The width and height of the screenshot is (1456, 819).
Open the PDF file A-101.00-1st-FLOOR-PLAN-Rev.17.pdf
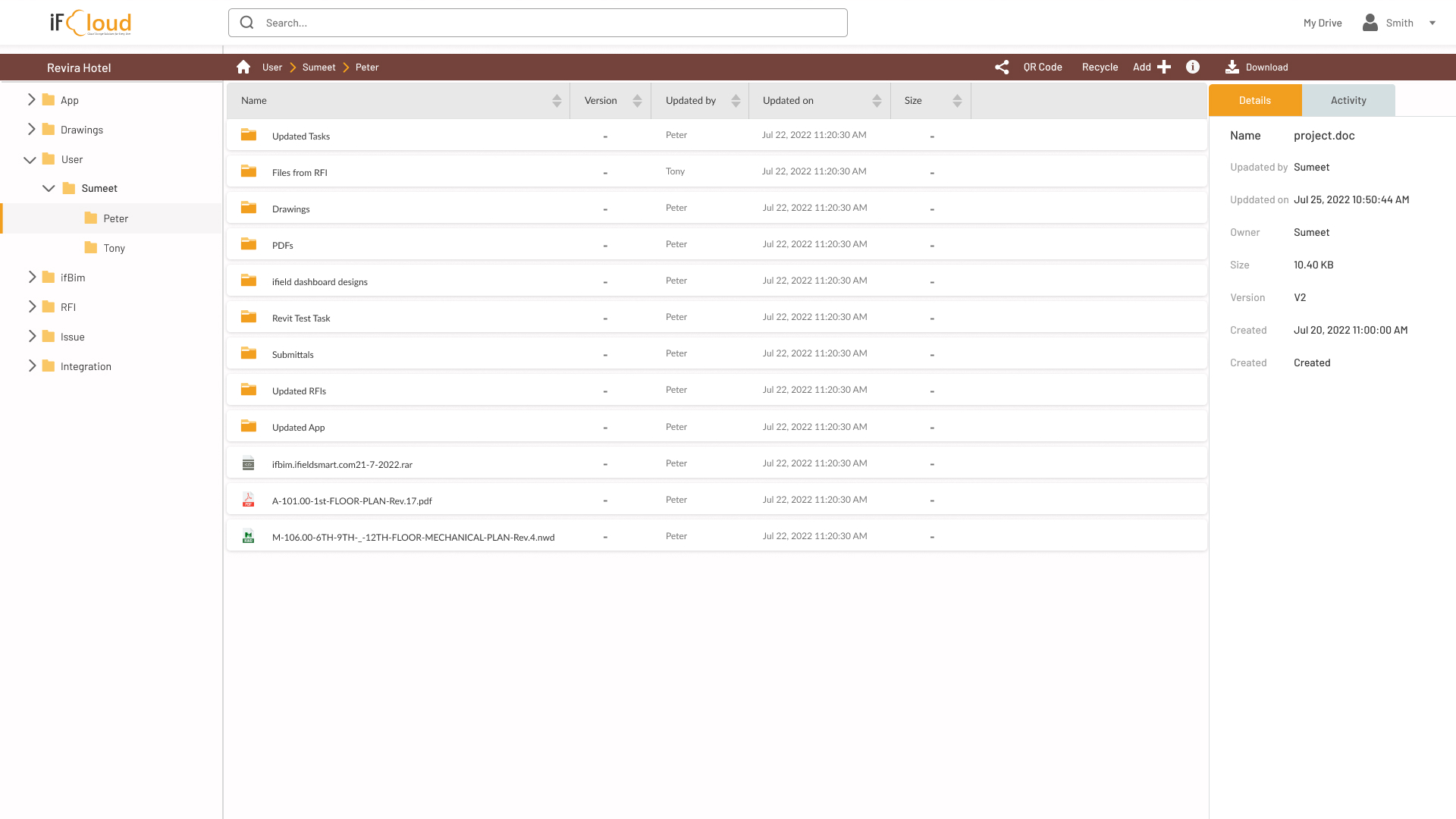coord(352,500)
